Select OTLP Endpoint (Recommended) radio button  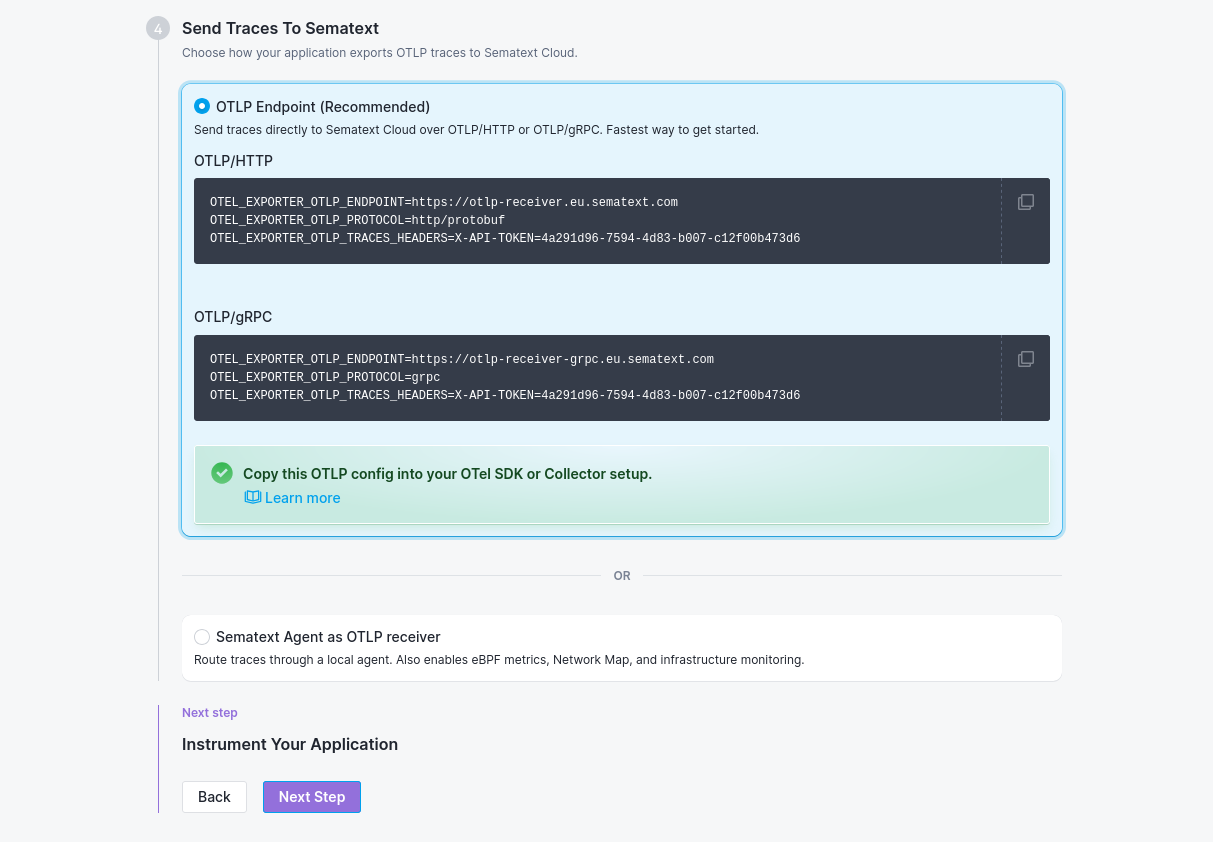202,106
